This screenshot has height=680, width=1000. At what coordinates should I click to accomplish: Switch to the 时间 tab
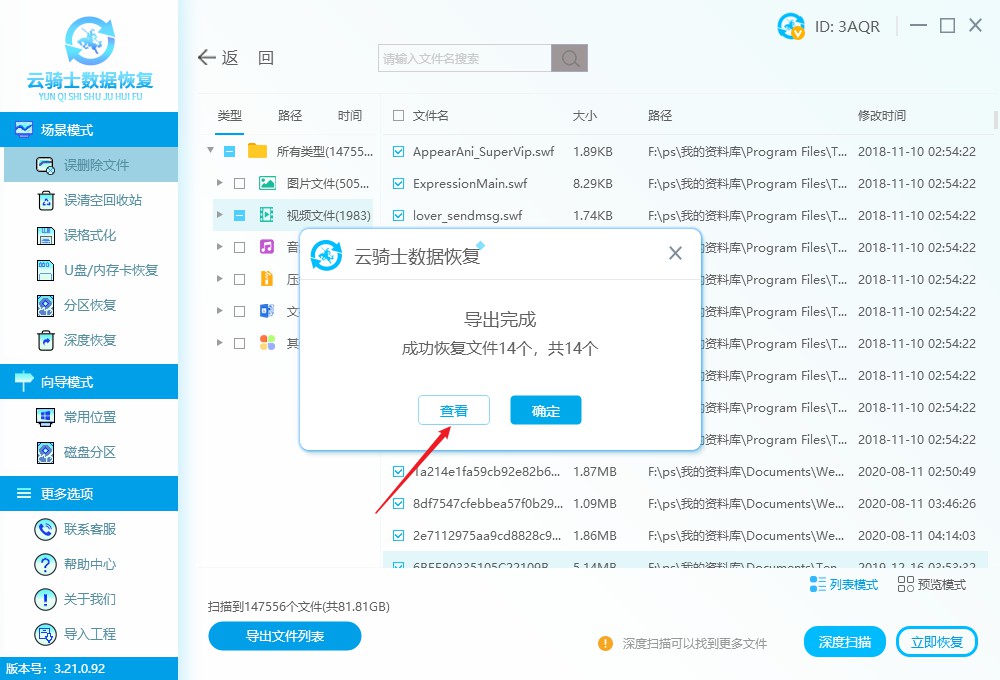(350, 115)
